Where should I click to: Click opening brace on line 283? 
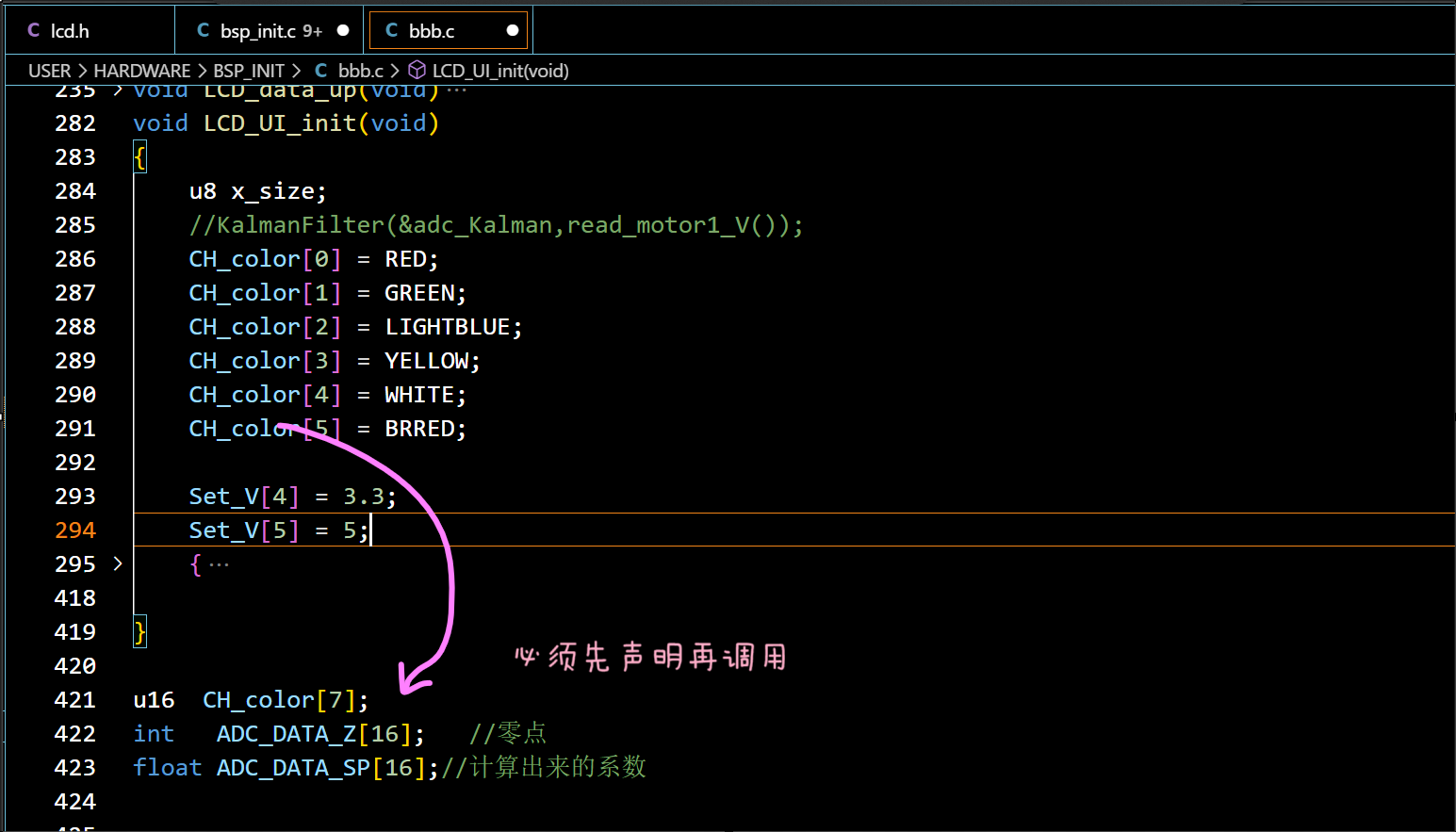click(x=140, y=157)
